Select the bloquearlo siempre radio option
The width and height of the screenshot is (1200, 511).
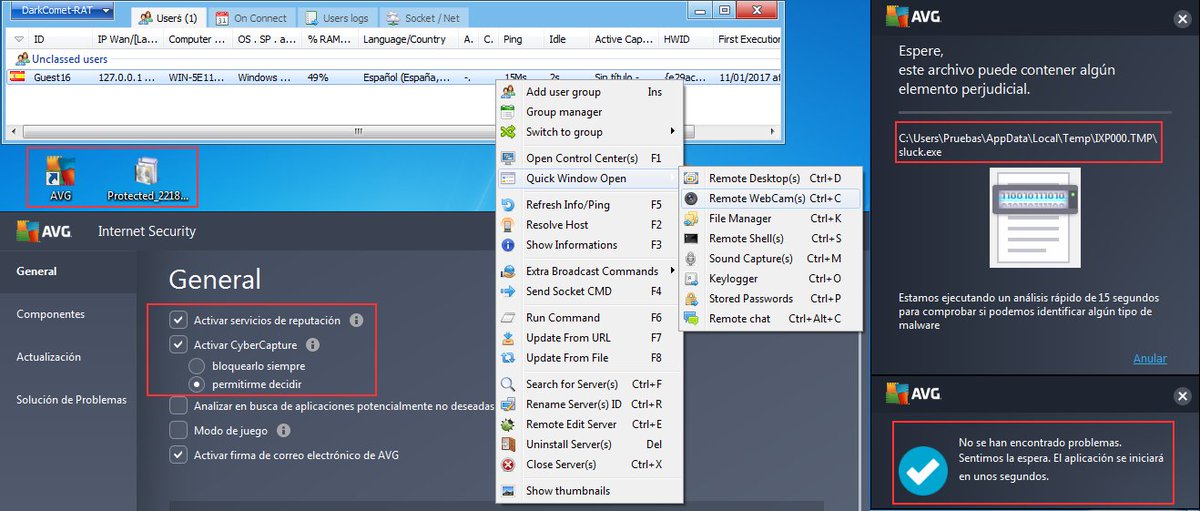click(x=198, y=366)
